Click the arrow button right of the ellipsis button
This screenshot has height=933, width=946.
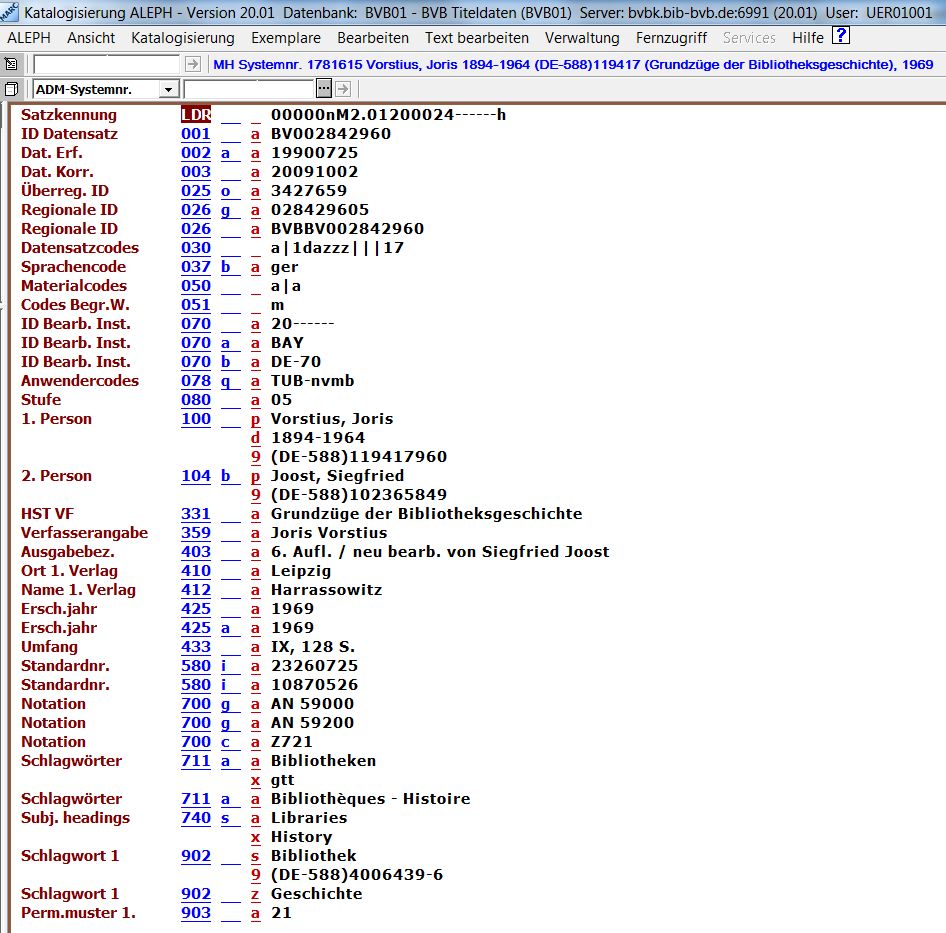tap(344, 89)
